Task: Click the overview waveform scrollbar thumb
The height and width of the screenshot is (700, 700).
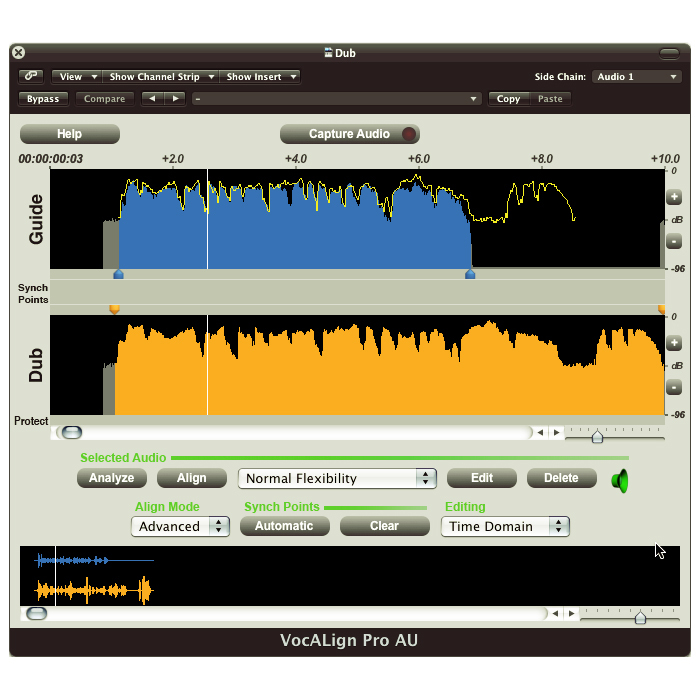Action: tap(37, 613)
